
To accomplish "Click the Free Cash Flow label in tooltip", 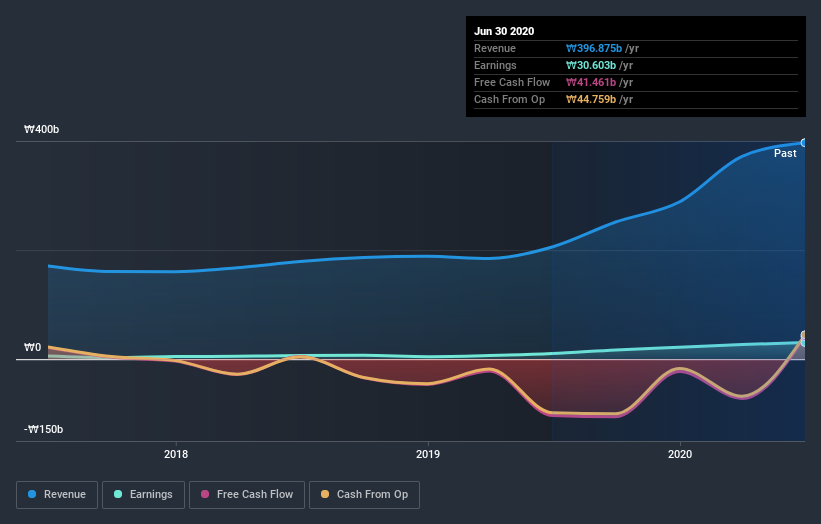I will pyautogui.click(x=512, y=83).
